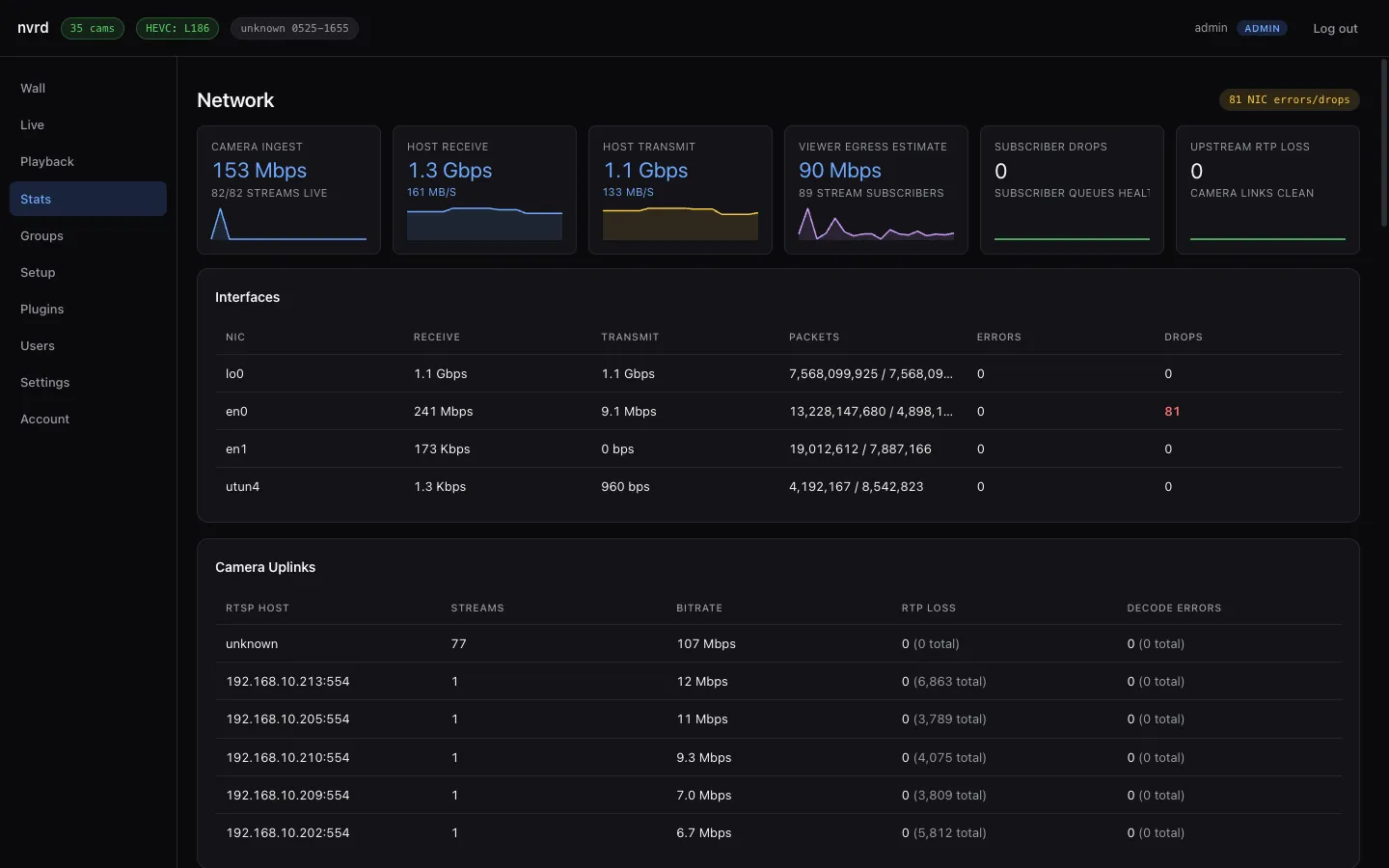Click the NIC column header
Screen dimensions: 1389x868
tap(235, 337)
